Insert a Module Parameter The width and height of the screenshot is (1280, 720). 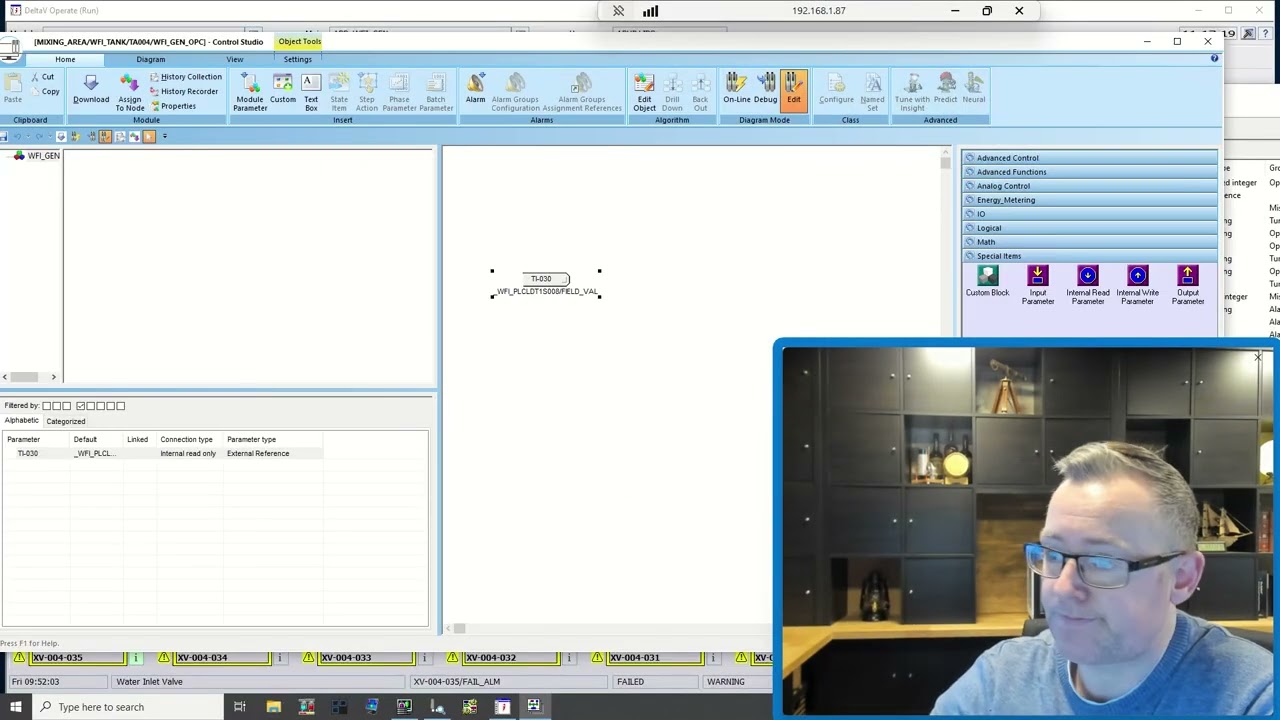250,91
